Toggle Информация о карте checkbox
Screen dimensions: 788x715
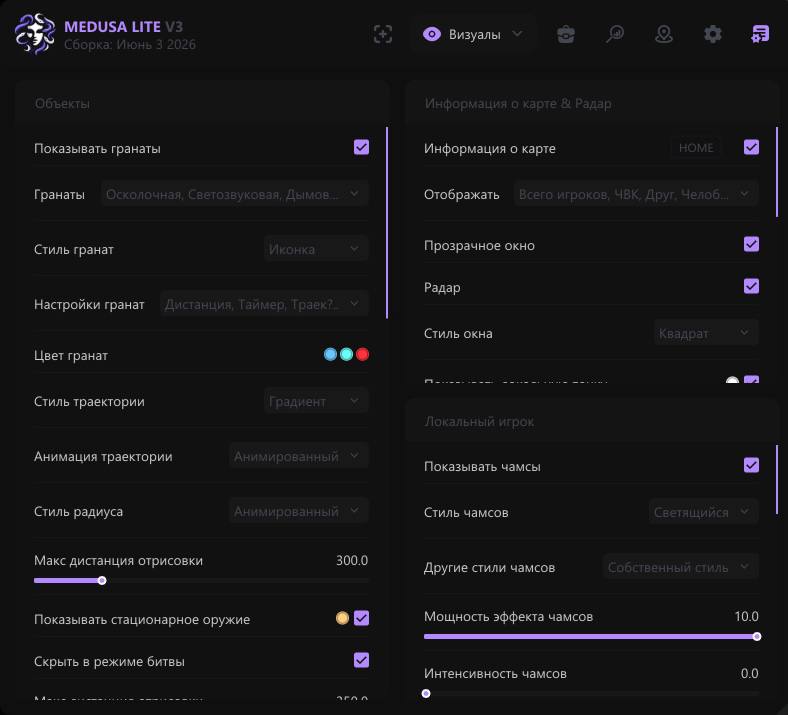click(x=751, y=147)
